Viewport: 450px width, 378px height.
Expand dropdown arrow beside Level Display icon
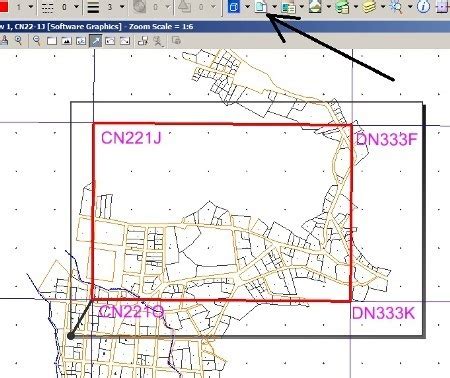tap(383, 6)
